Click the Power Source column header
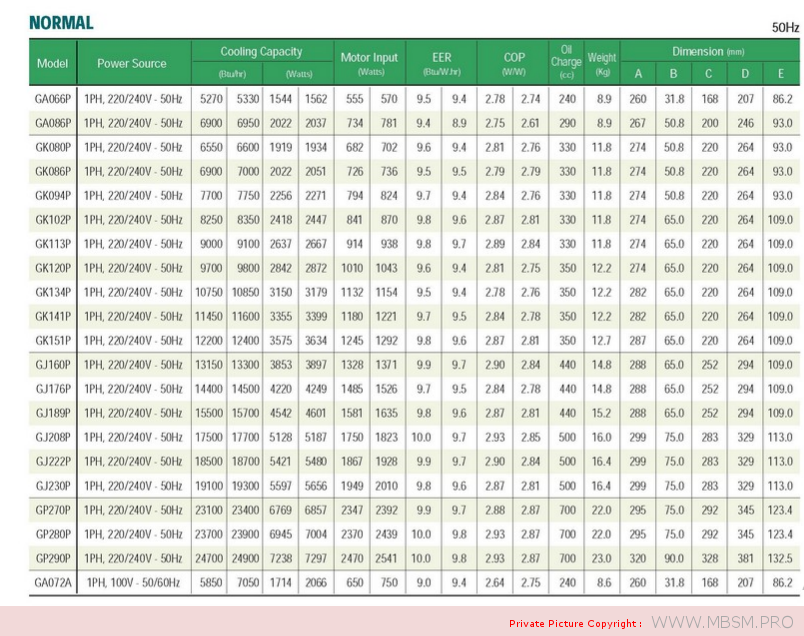Image resolution: width=804 pixels, height=636 pixels. 132,64
